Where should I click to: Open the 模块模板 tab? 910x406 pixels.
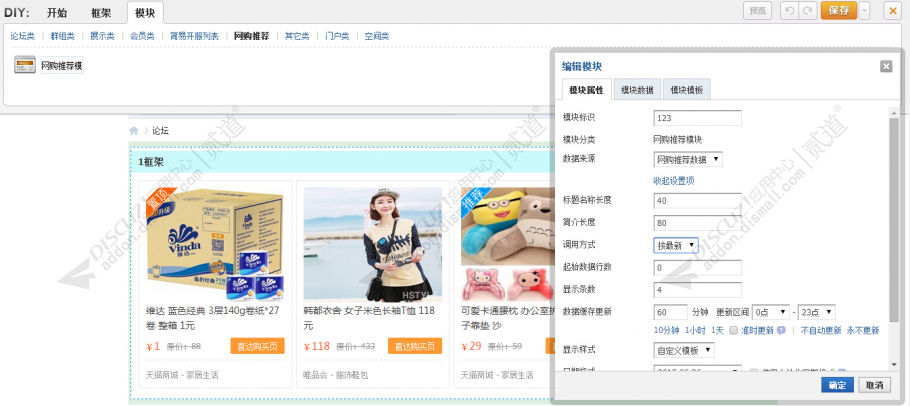(x=687, y=90)
